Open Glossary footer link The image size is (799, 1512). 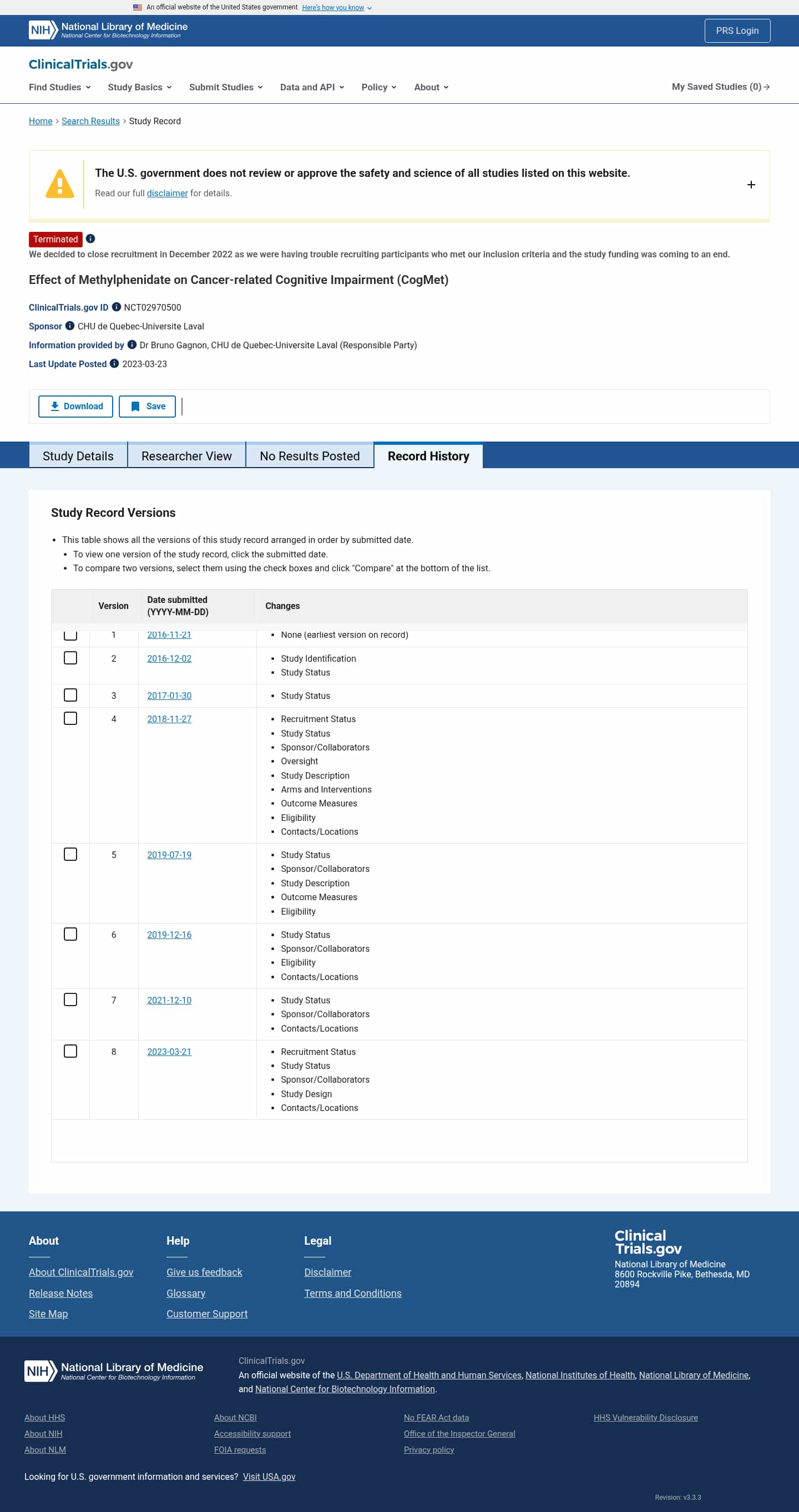coord(185,1293)
